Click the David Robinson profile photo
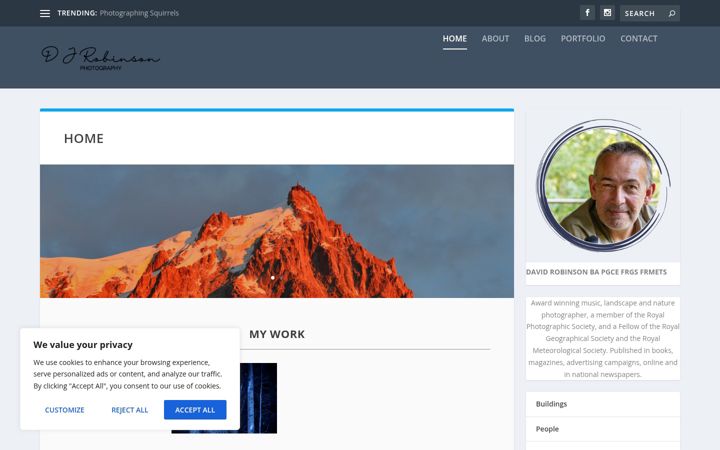720x450 pixels. pyautogui.click(x=603, y=185)
